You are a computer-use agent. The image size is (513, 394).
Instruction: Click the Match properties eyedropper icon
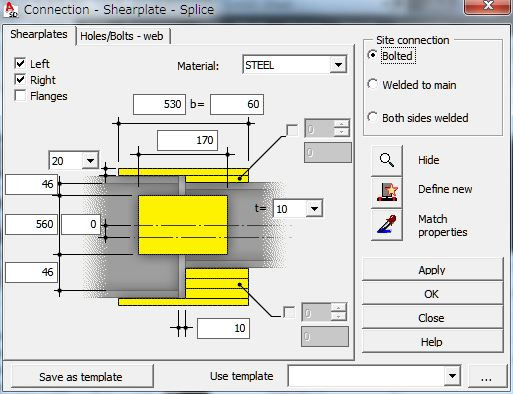pos(387,225)
